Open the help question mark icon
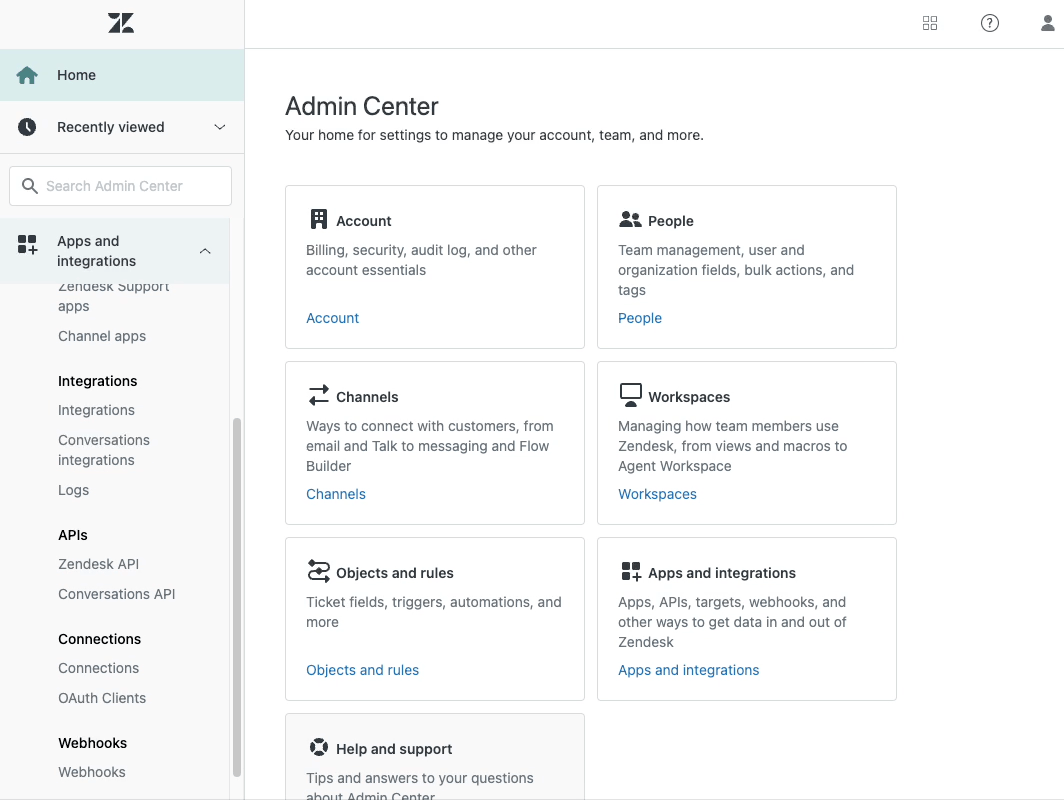Image resolution: width=1064 pixels, height=800 pixels. (x=990, y=22)
